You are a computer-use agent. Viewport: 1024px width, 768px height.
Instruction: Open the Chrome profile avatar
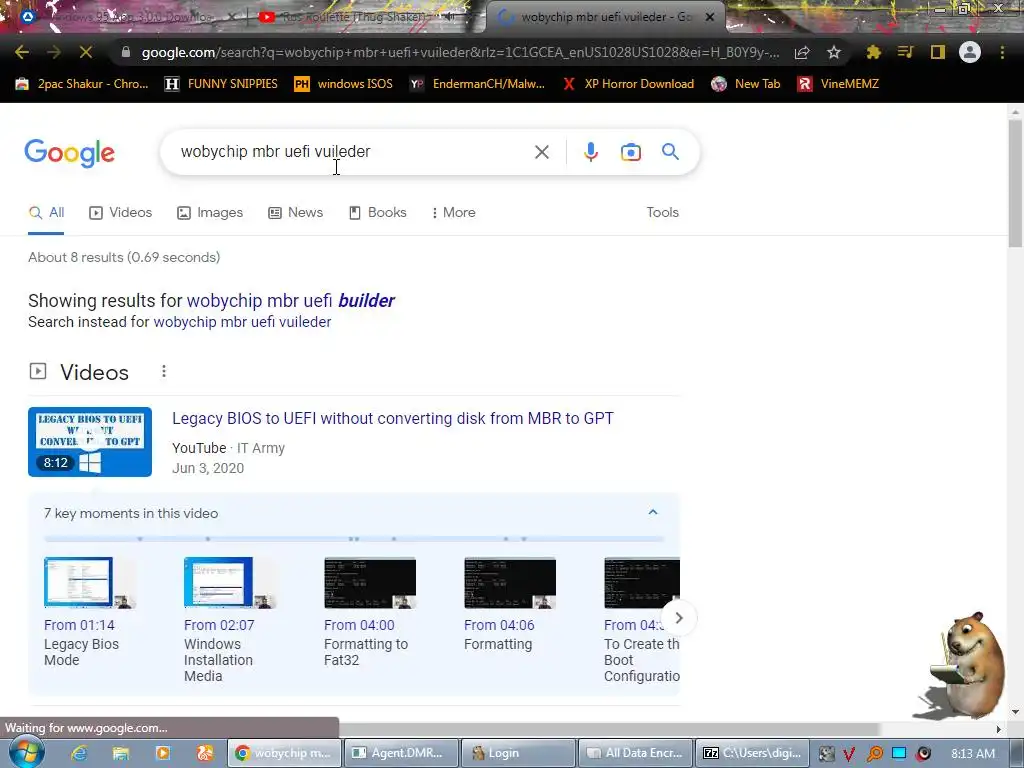[970, 52]
